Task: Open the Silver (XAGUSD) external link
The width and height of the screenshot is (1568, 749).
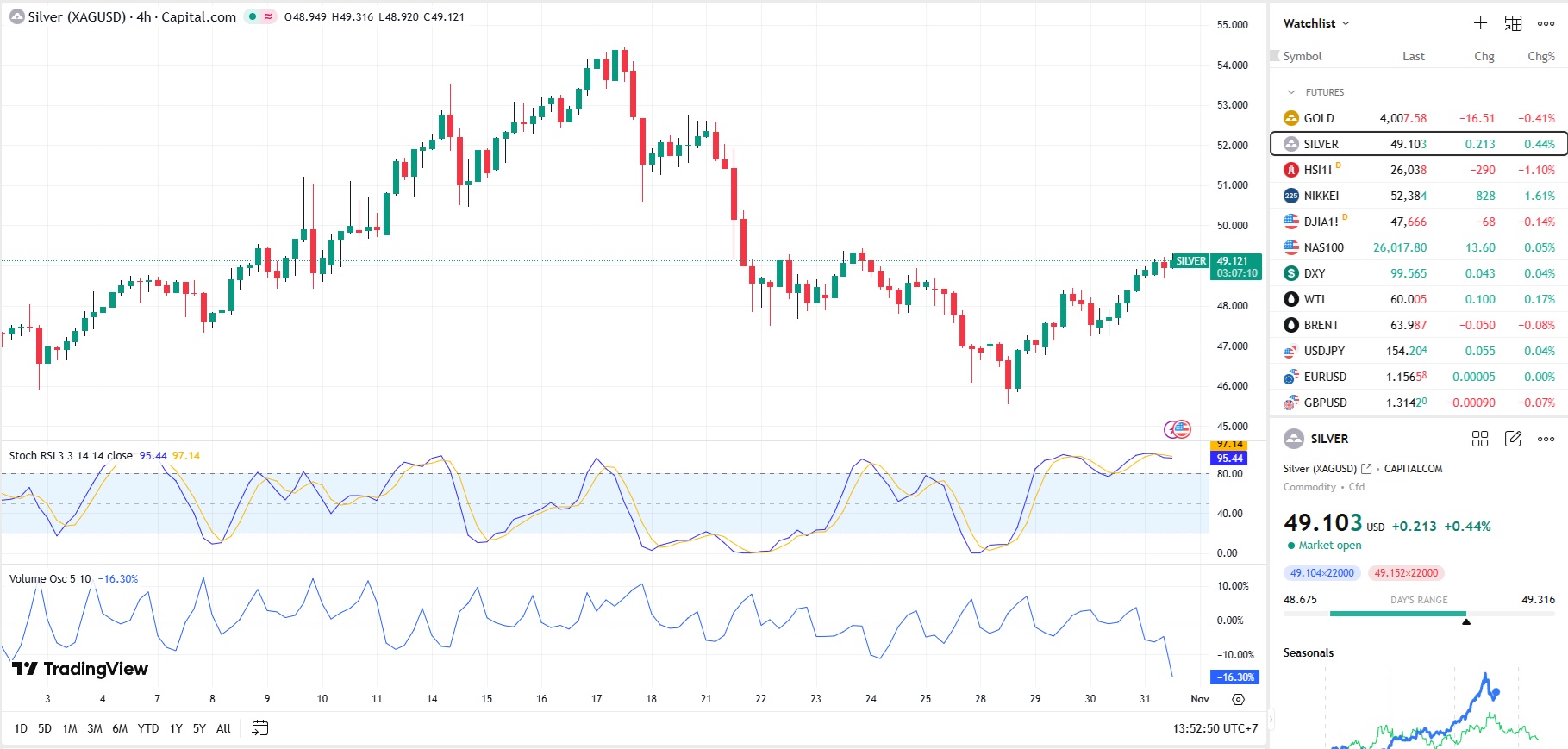Action: pos(1366,469)
